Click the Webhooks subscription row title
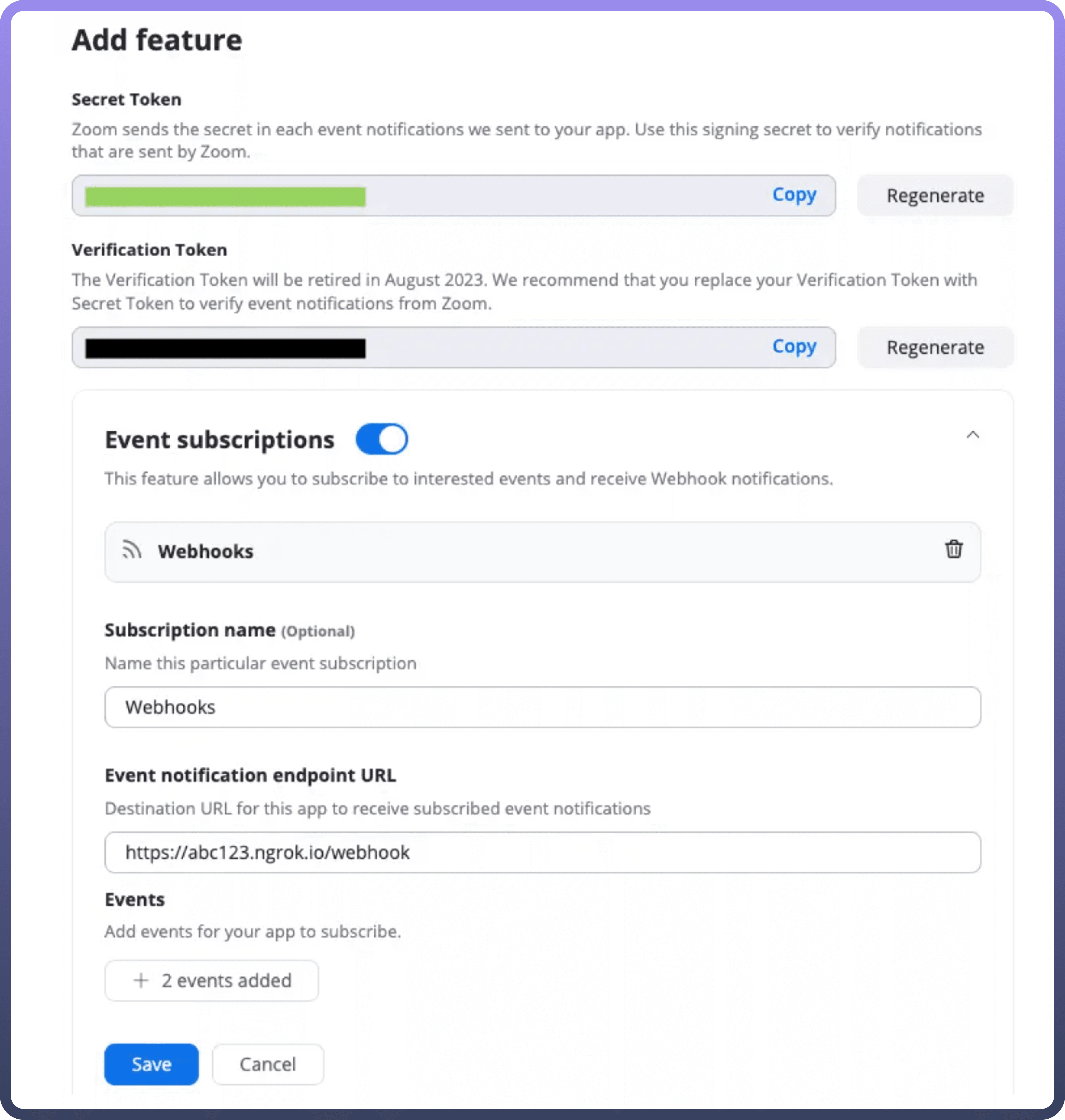The image size is (1065, 1120). pyautogui.click(x=205, y=551)
